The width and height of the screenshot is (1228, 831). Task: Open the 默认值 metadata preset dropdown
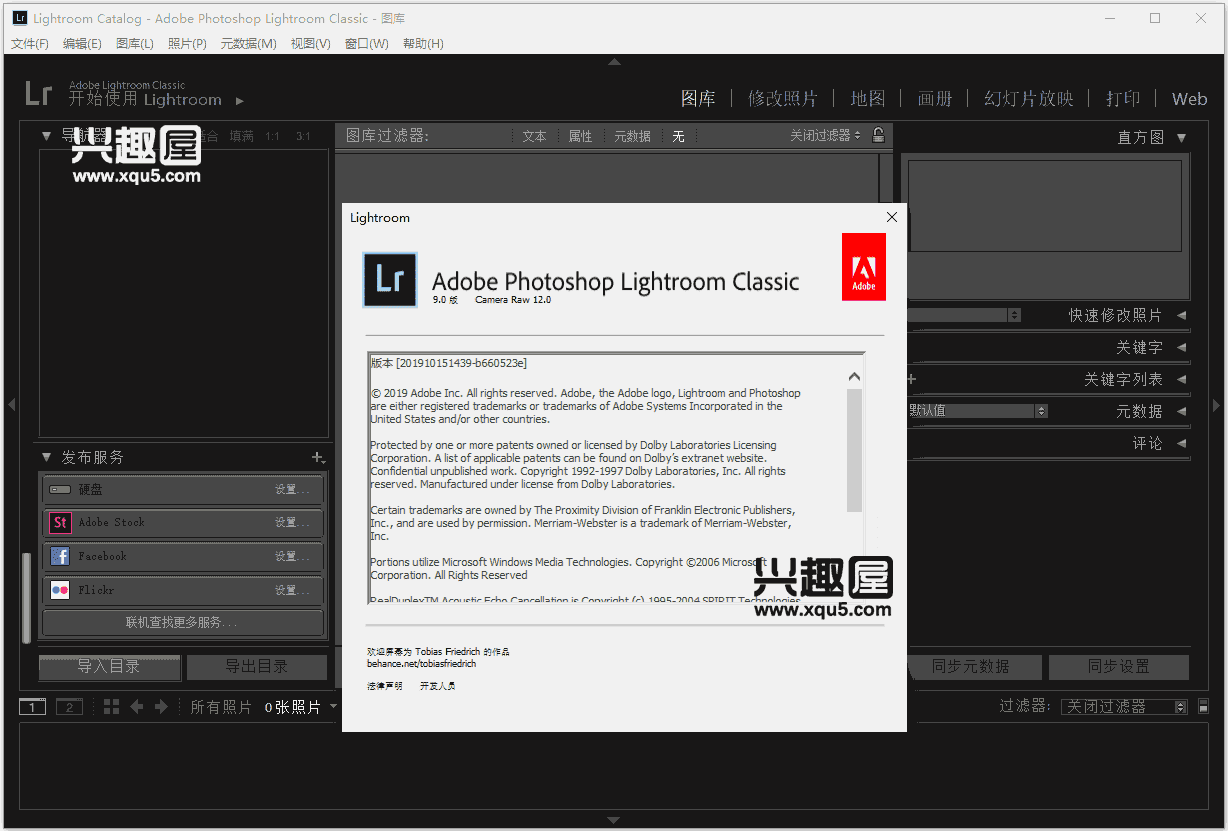[977, 411]
